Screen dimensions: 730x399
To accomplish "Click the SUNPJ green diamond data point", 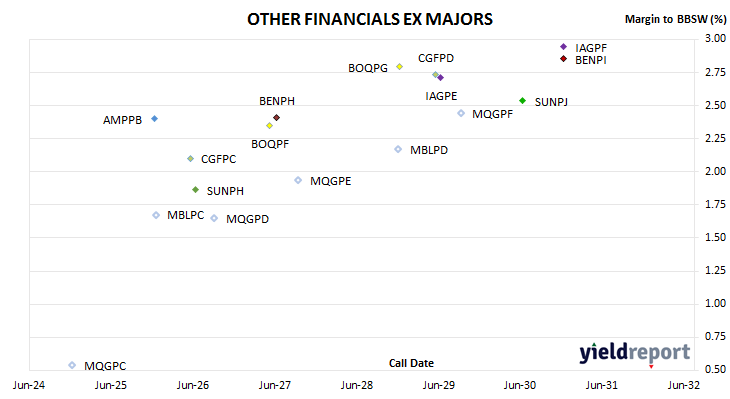I will (x=522, y=101).
